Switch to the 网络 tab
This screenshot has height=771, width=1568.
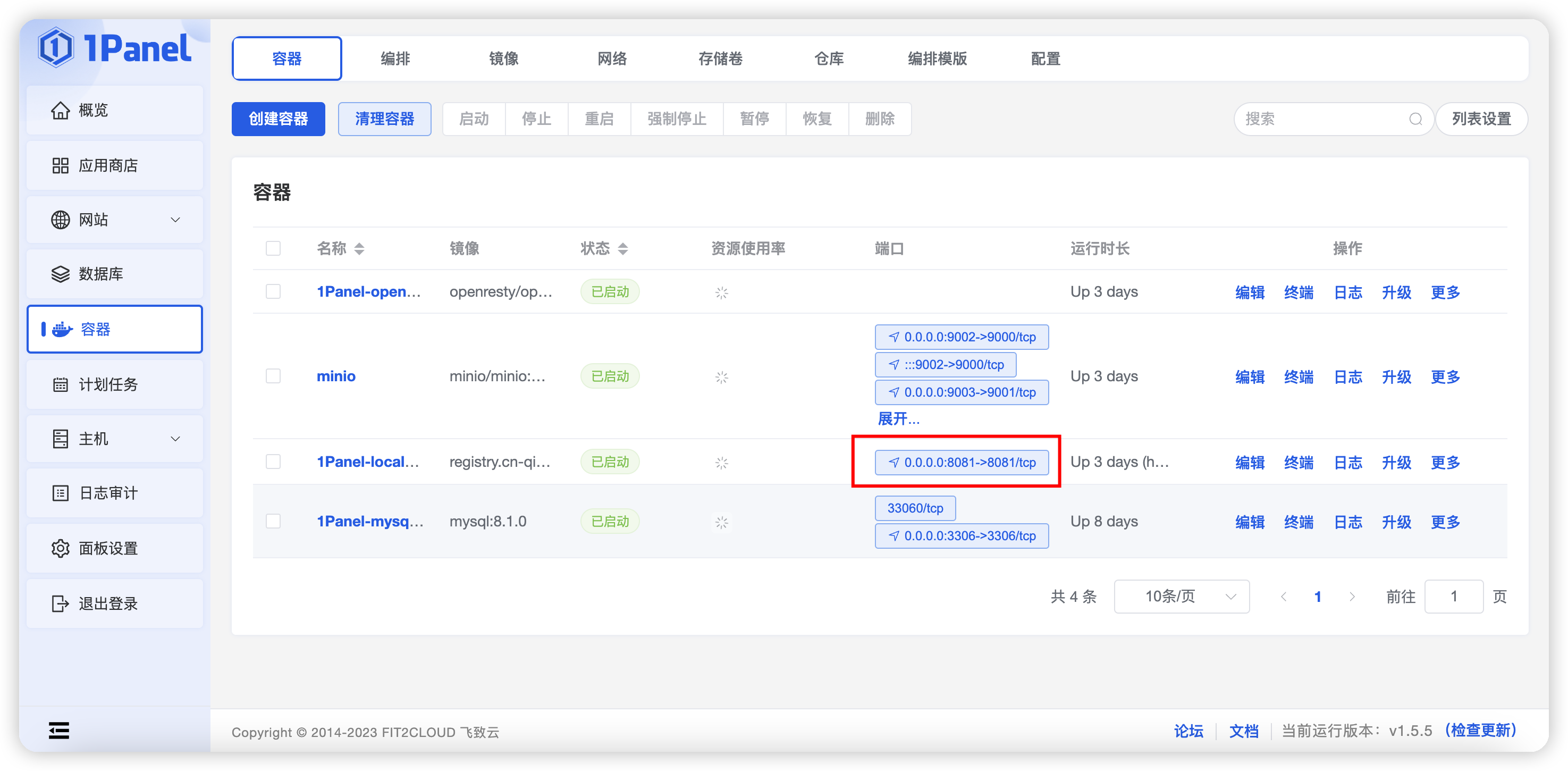(612, 58)
